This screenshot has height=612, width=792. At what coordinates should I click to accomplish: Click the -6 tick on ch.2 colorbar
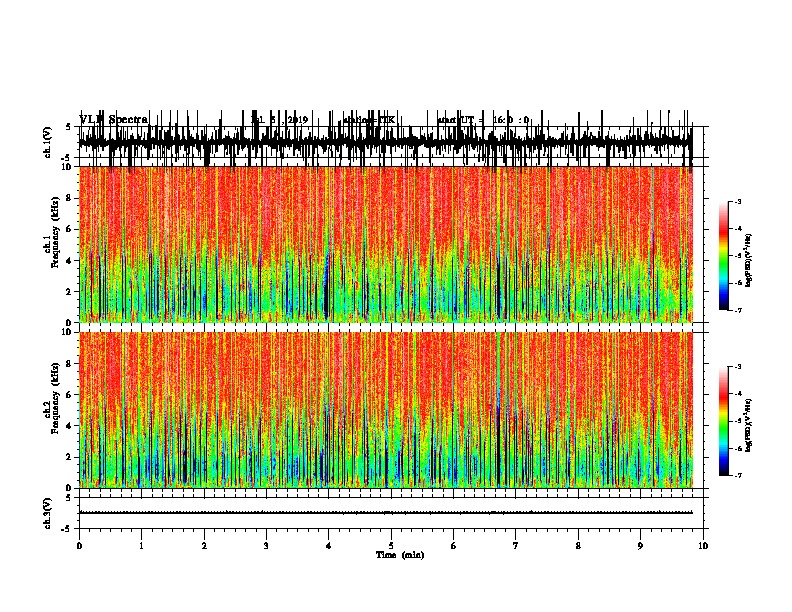click(x=738, y=448)
